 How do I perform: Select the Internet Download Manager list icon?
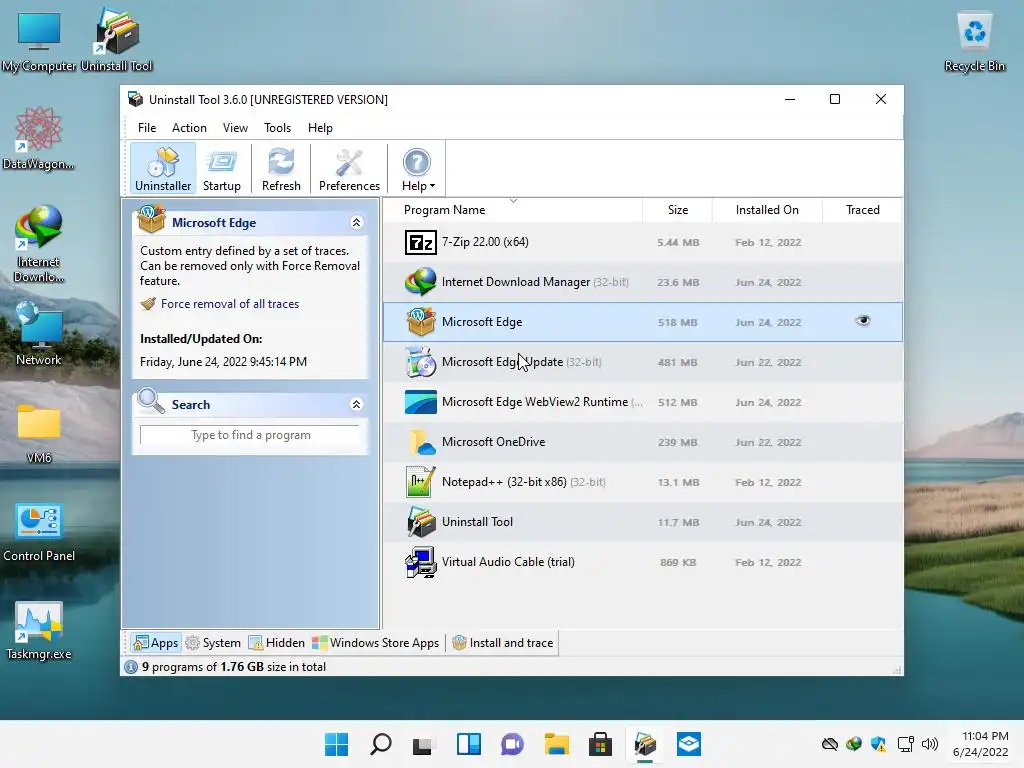point(421,282)
